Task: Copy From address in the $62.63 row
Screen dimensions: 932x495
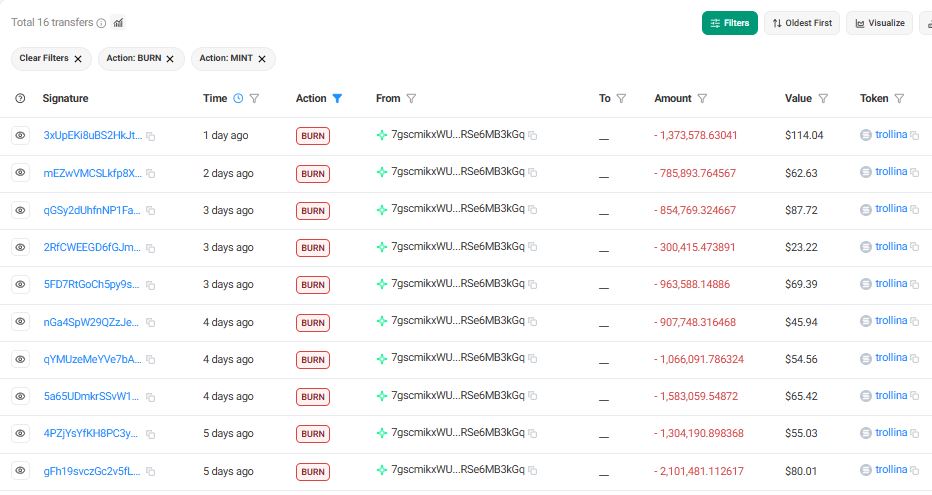Action: tap(533, 173)
